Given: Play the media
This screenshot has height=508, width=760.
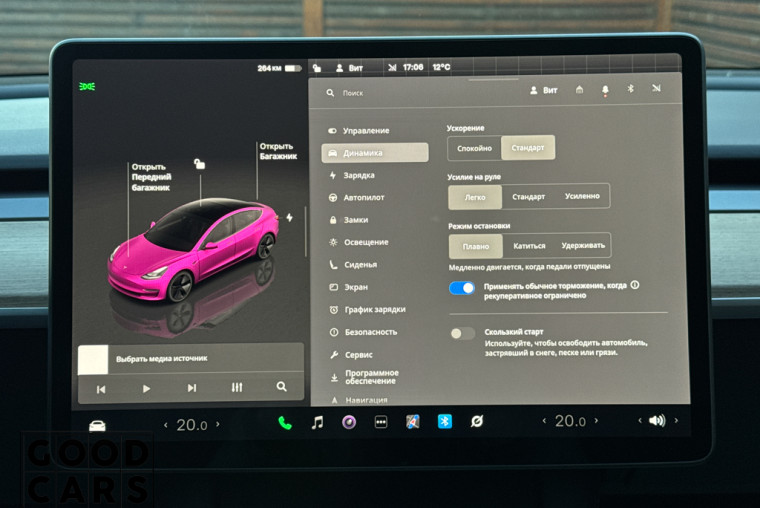Looking at the screenshot, I should coord(146,388).
